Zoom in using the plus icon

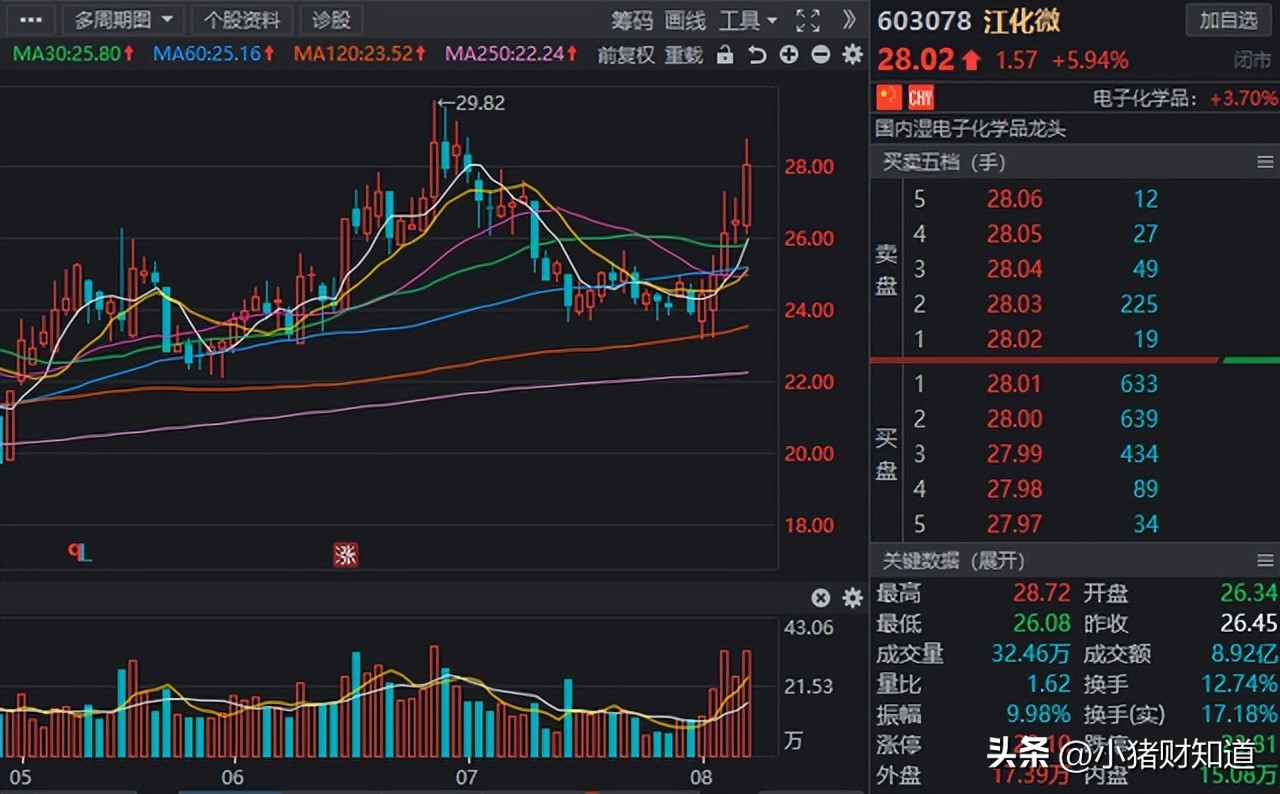pyautogui.click(x=788, y=56)
